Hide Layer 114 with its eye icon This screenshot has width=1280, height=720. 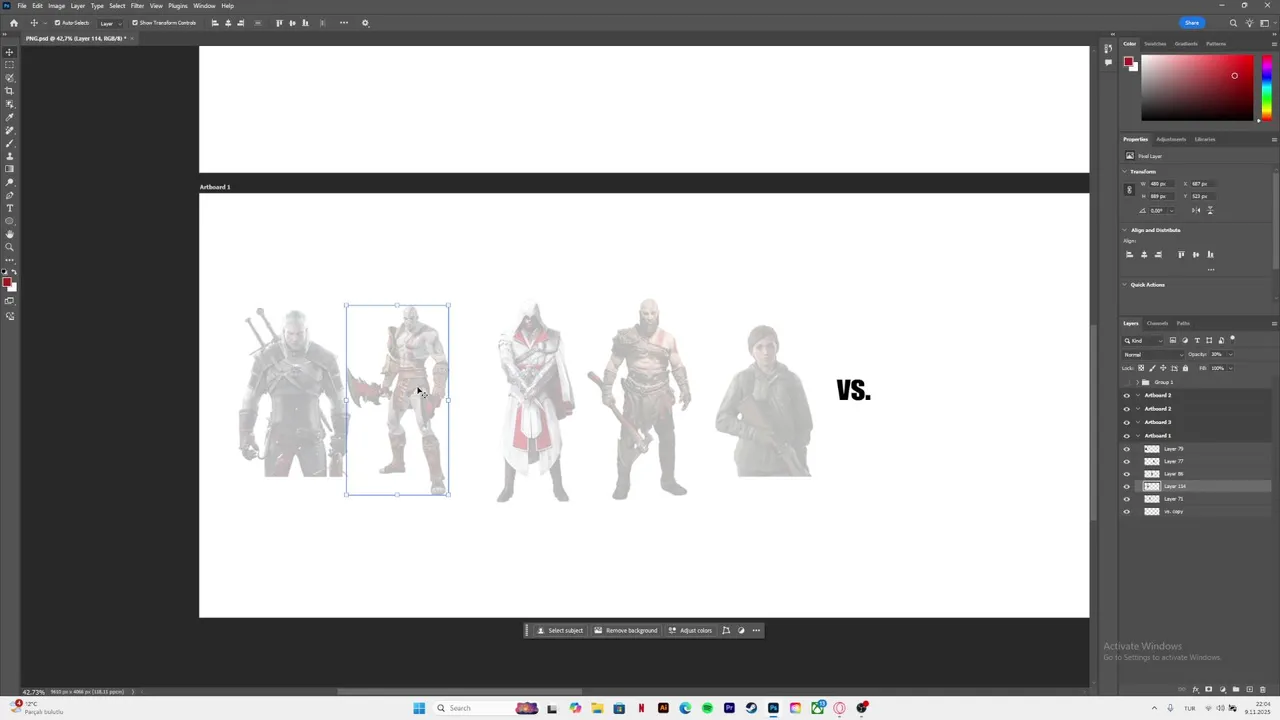point(1127,486)
